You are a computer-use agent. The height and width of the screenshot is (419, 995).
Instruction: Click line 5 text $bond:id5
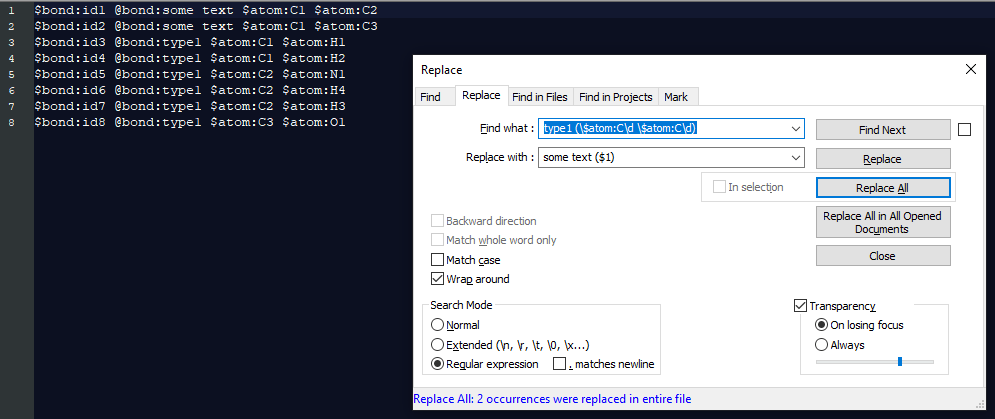click(x=71, y=74)
